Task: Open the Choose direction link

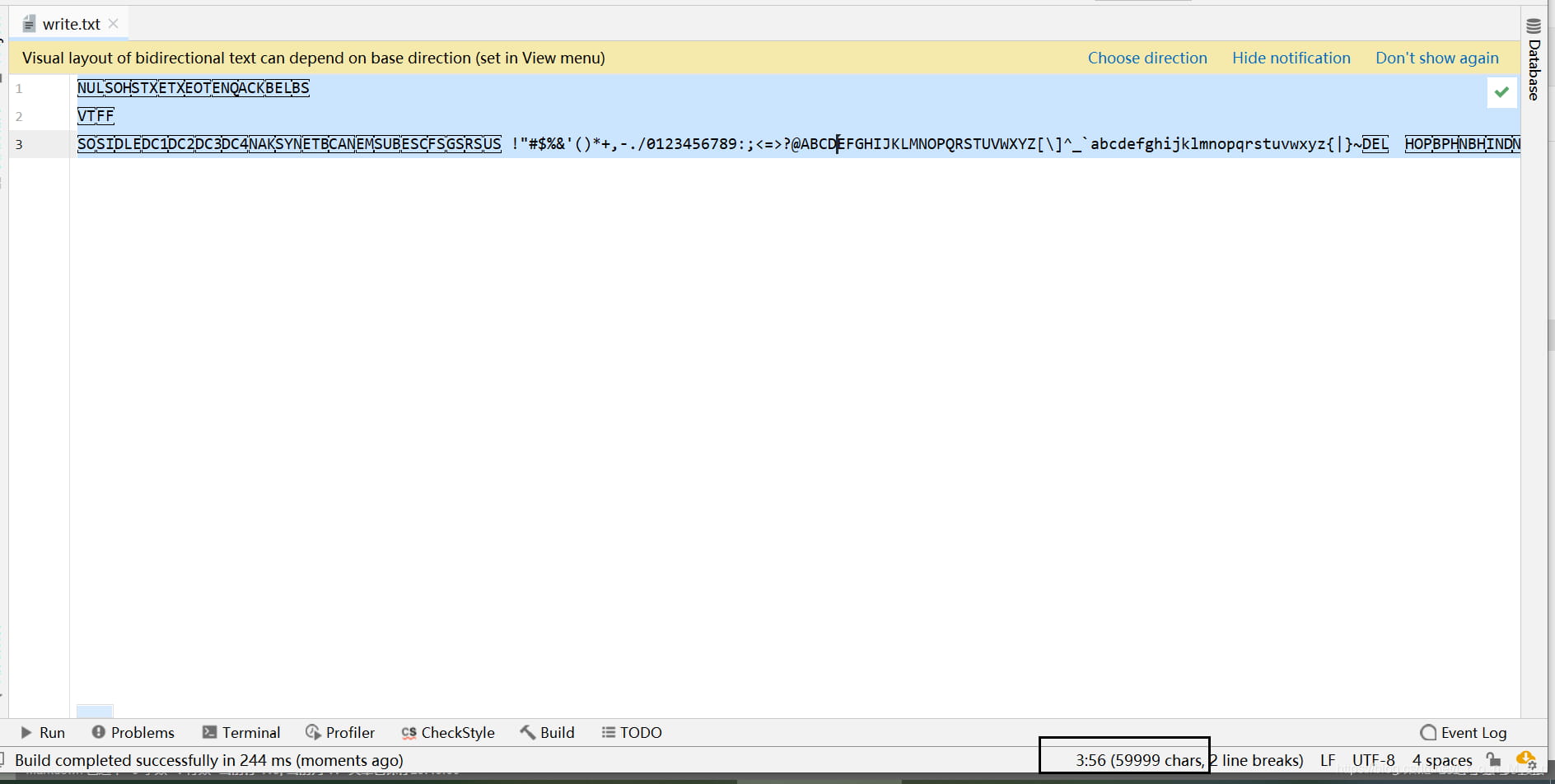Action: (x=1147, y=58)
